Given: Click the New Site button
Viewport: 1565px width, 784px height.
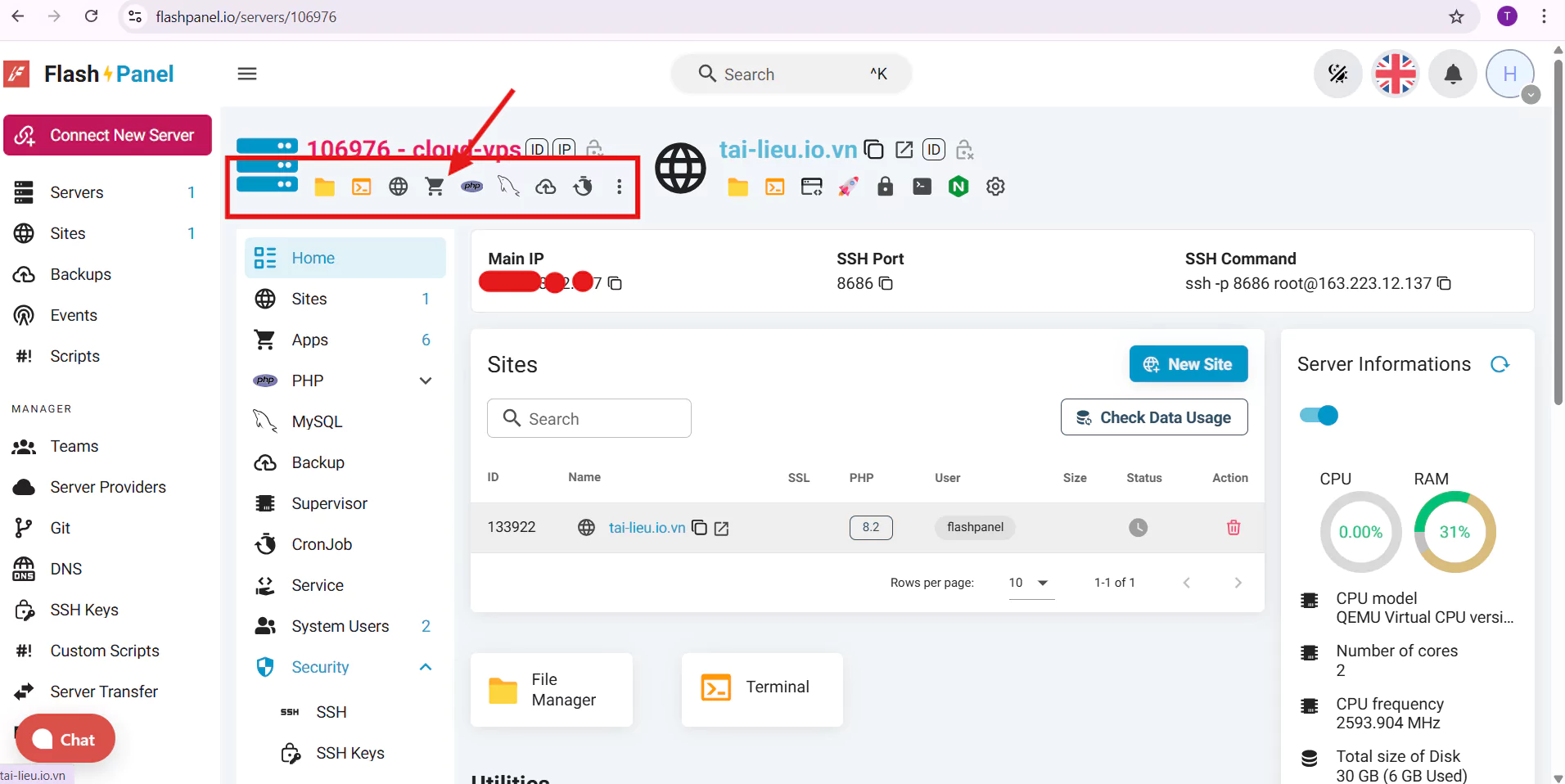Looking at the screenshot, I should point(1188,364).
